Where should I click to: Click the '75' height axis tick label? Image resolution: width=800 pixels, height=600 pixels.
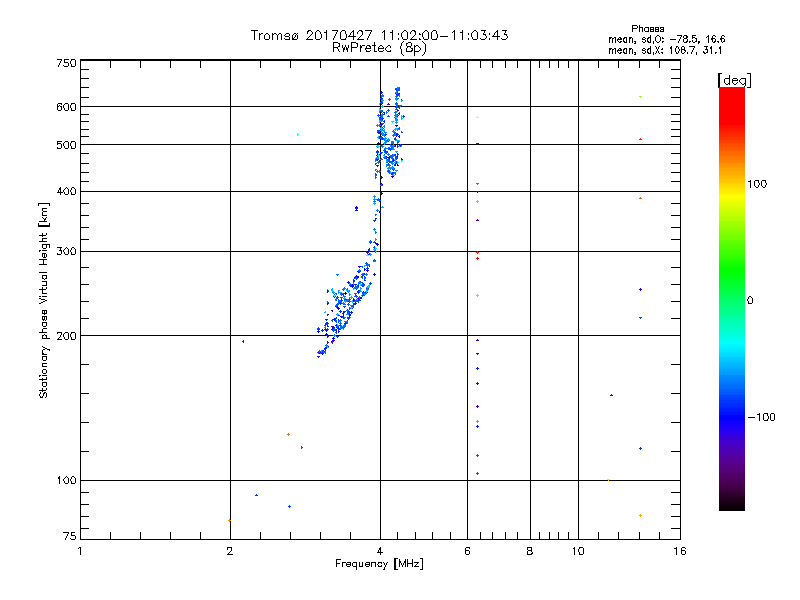pos(70,536)
